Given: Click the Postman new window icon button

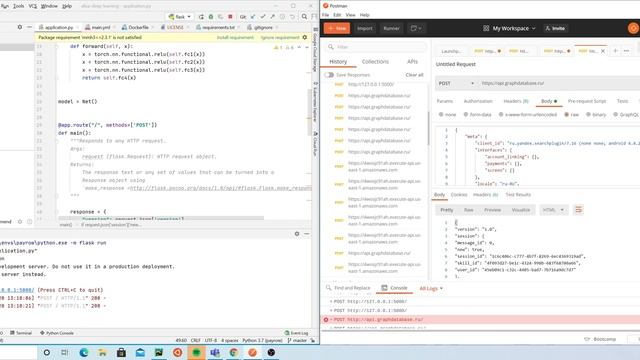Looking at the screenshot, I should click(x=416, y=28).
